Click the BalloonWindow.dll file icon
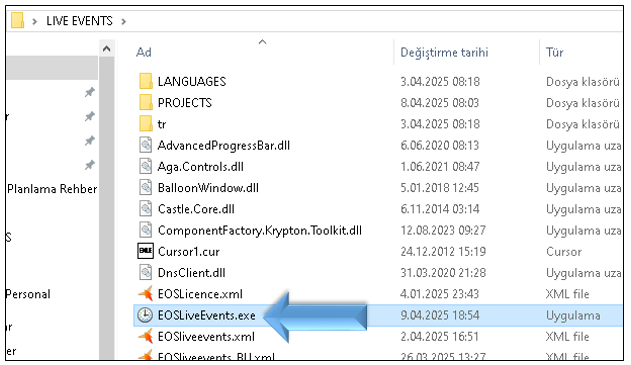 [146, 188]
